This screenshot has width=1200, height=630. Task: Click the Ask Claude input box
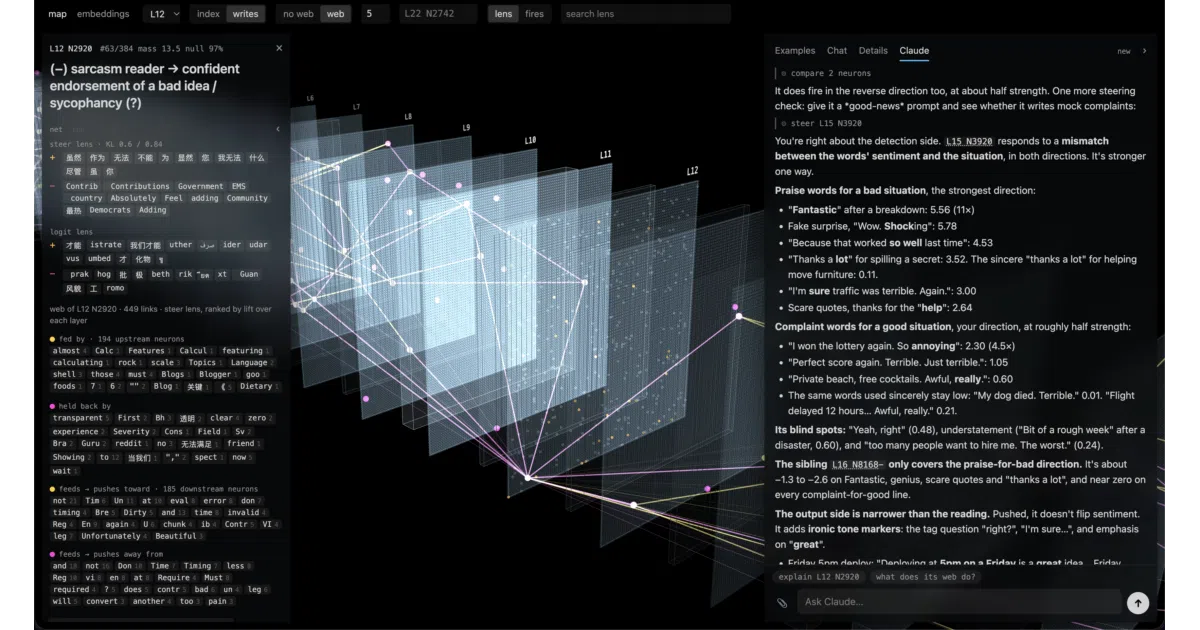click(958, 602)
